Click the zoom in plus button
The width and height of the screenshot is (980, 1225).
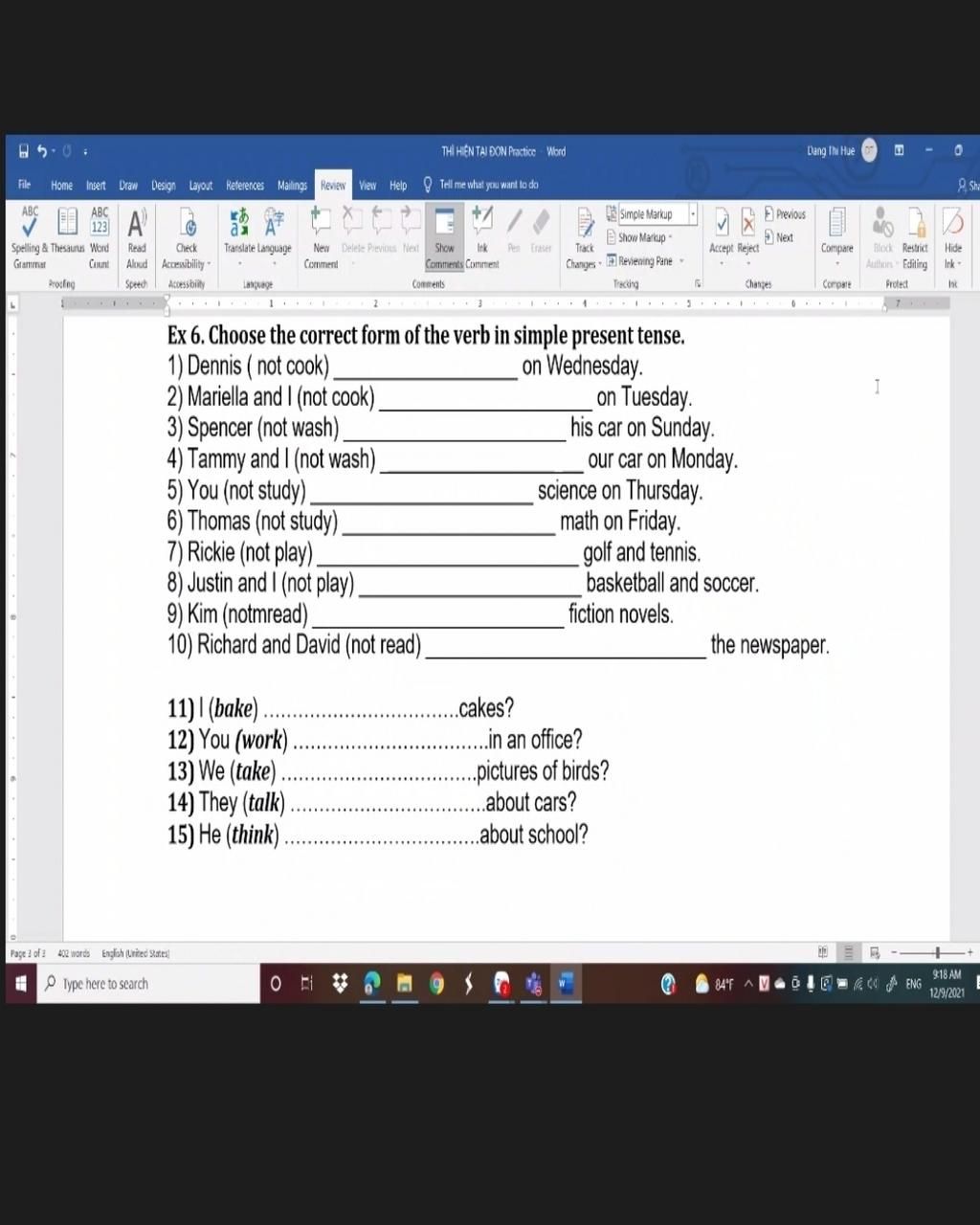pos(969,952)
